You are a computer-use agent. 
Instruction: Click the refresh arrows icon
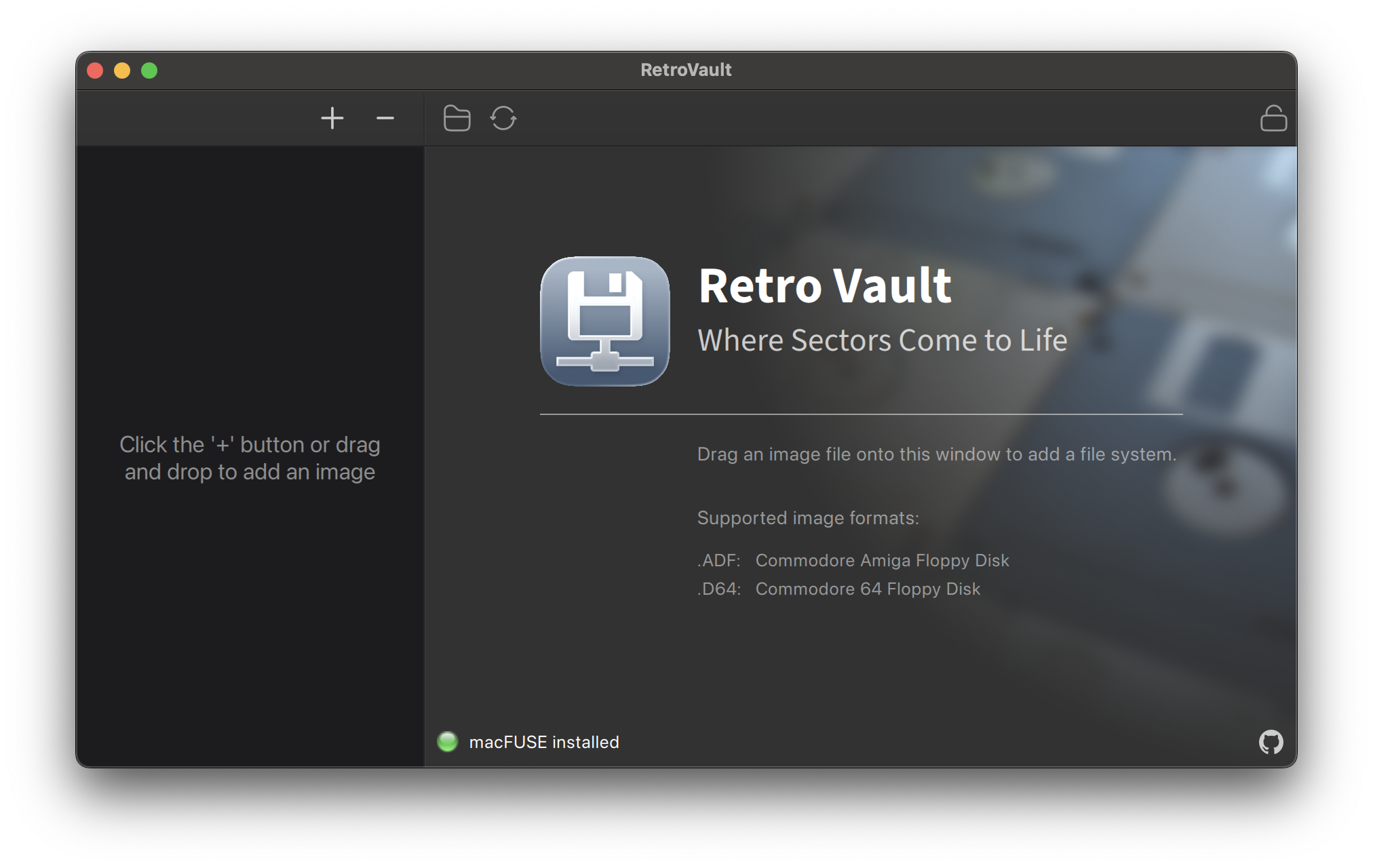(x=503, y=119)
